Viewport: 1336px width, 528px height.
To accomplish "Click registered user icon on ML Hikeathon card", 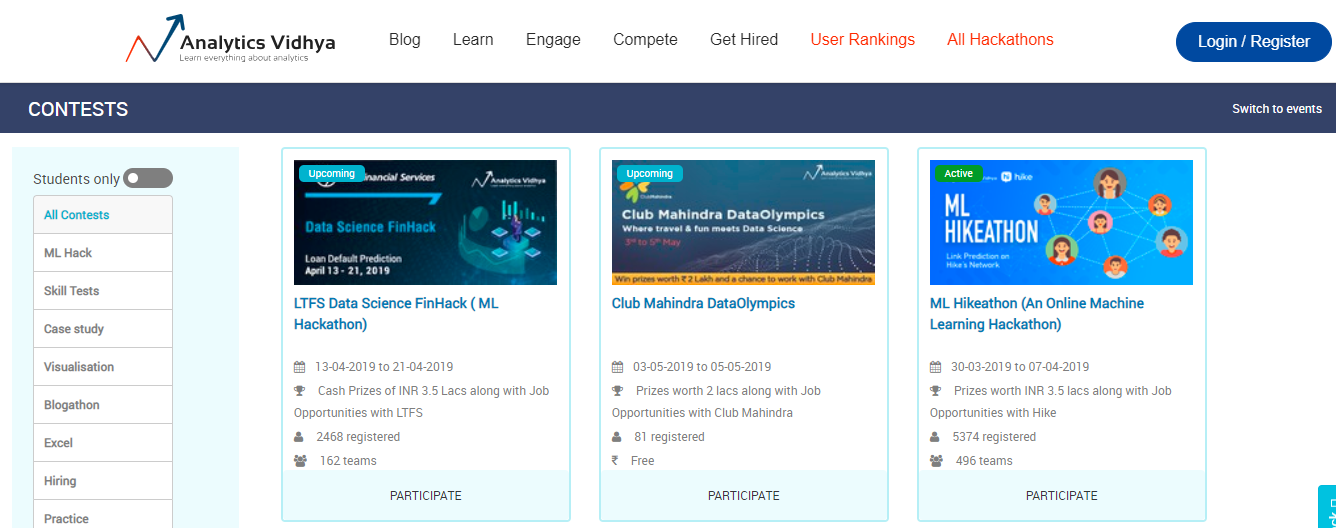I will tap(935, 437).
